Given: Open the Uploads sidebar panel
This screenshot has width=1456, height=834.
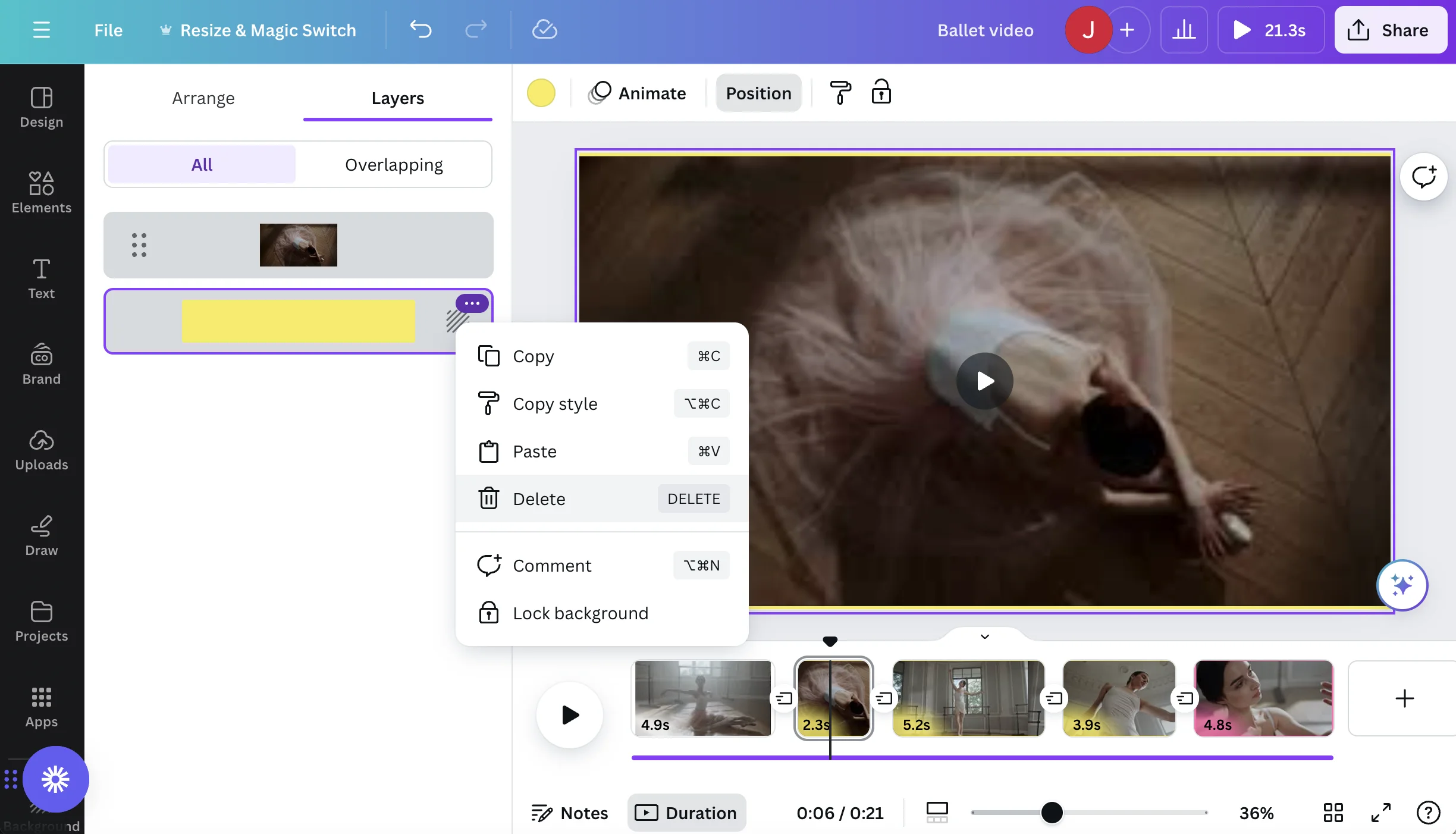Looking at the screenshot, I should tap(42, 450).
